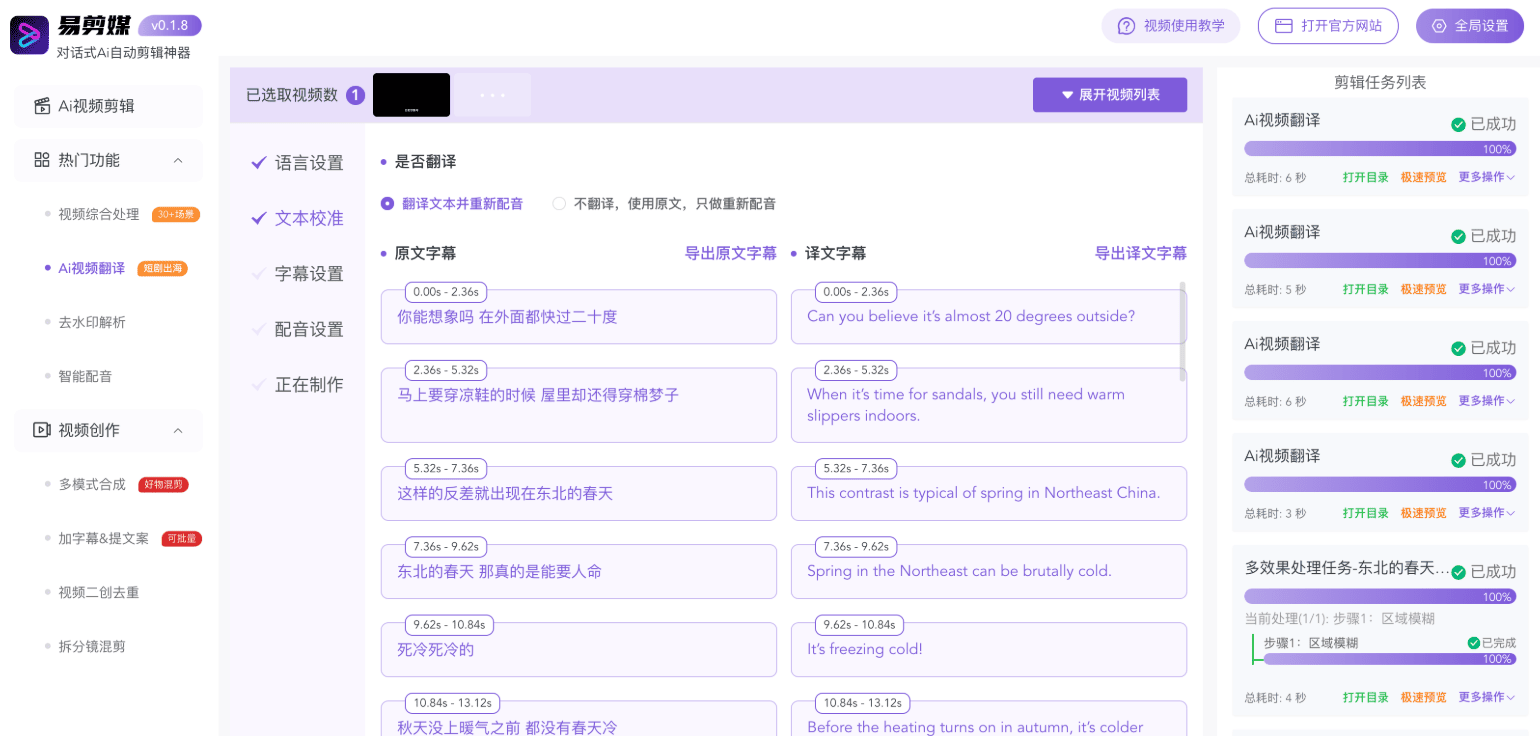Click the 热门功能 grid icon

pyautogui.click(x=42, y=160)
